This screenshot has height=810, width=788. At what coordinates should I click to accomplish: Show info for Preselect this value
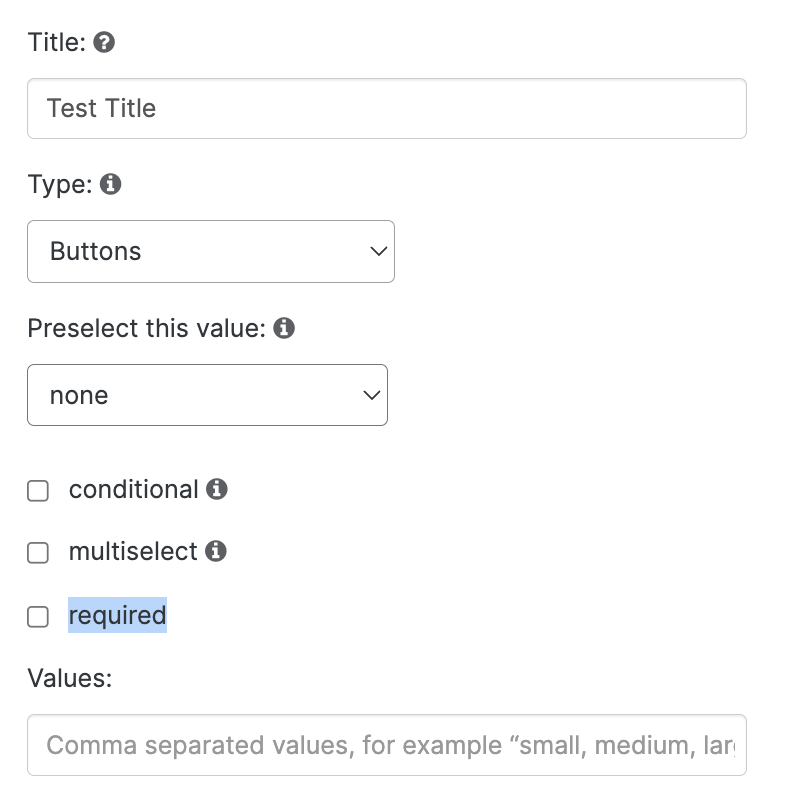pos(284,328)
